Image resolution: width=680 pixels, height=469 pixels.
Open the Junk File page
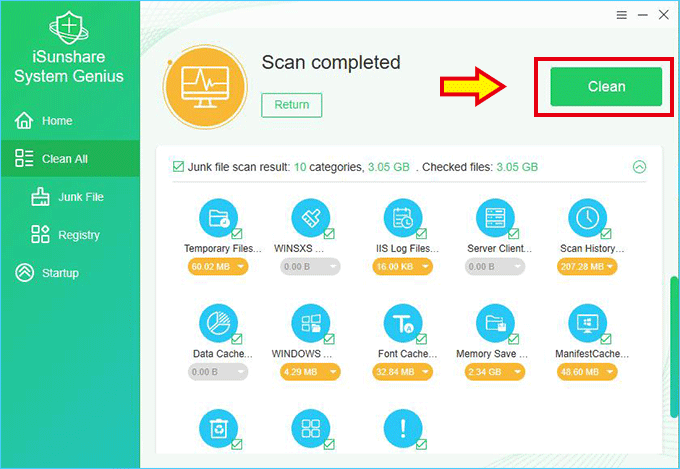(x=70, y=197)
